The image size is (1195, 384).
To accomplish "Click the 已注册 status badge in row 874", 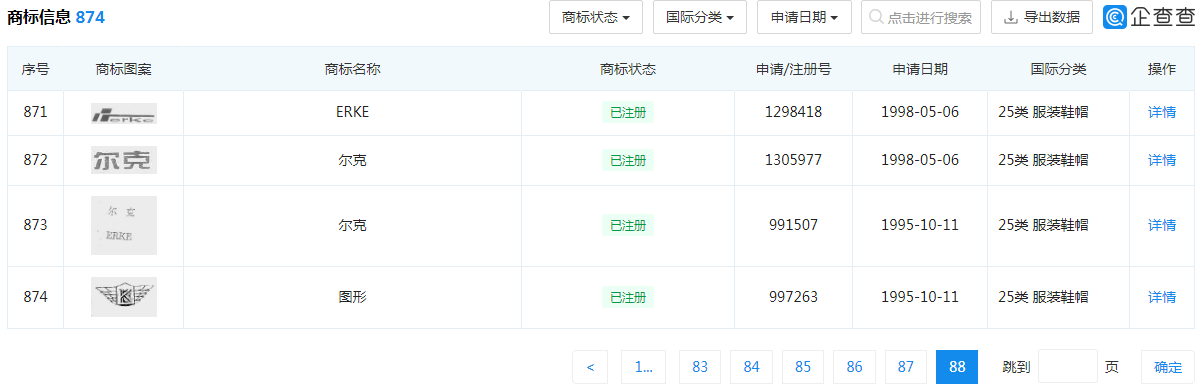I will point(628,297).
